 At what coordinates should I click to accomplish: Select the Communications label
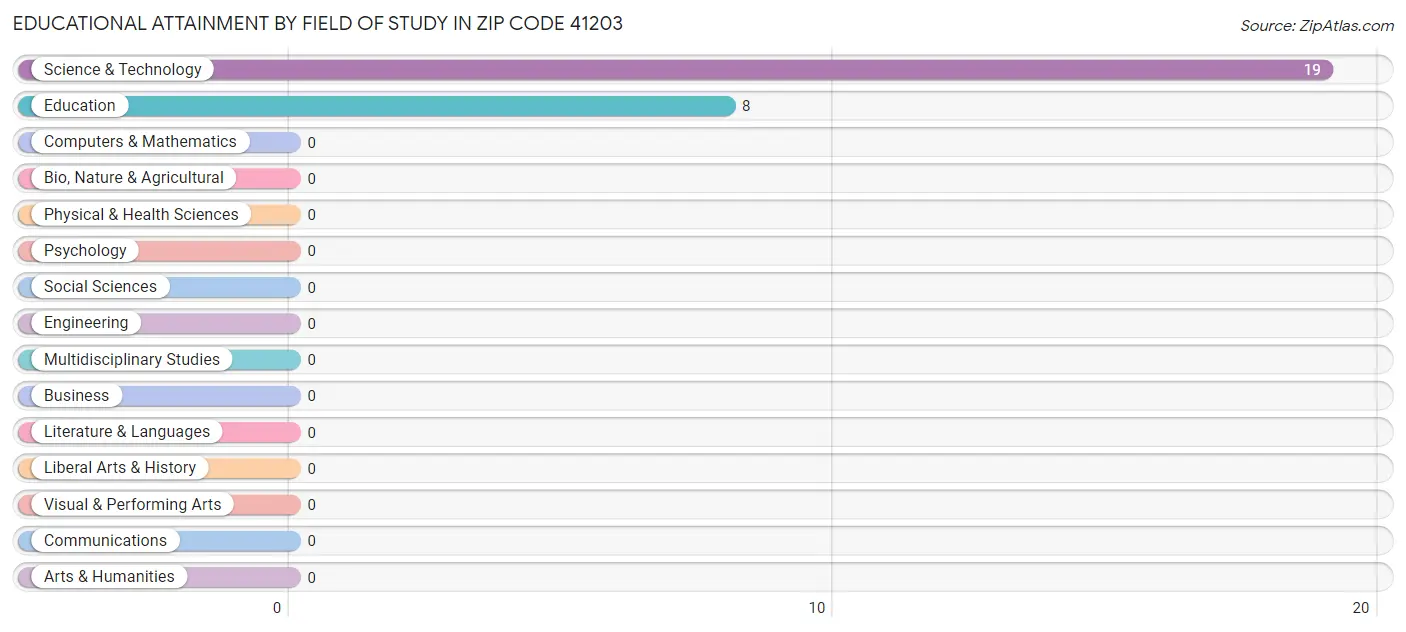pos(105,541)
